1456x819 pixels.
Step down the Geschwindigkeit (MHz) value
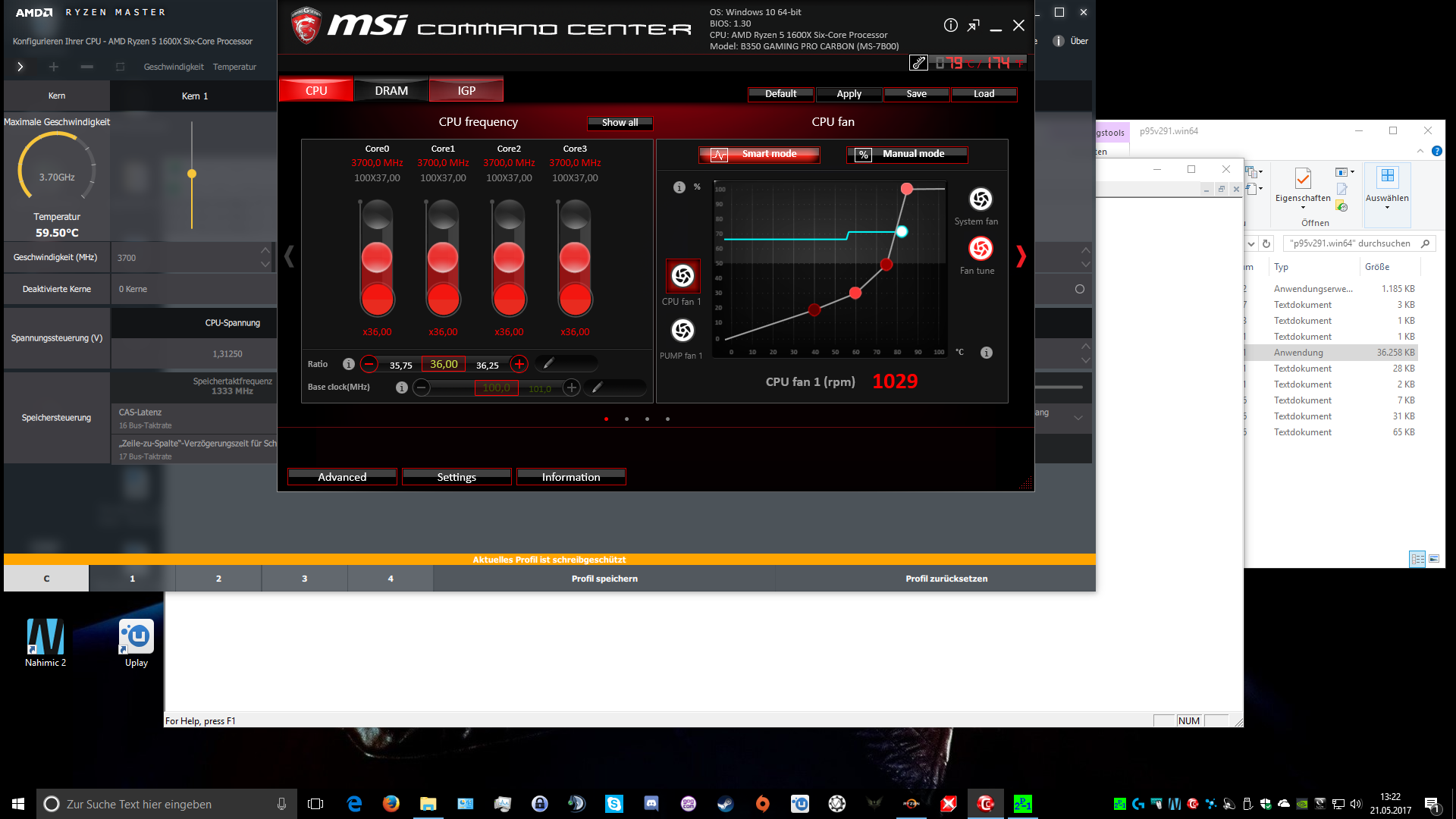[265, 265]
